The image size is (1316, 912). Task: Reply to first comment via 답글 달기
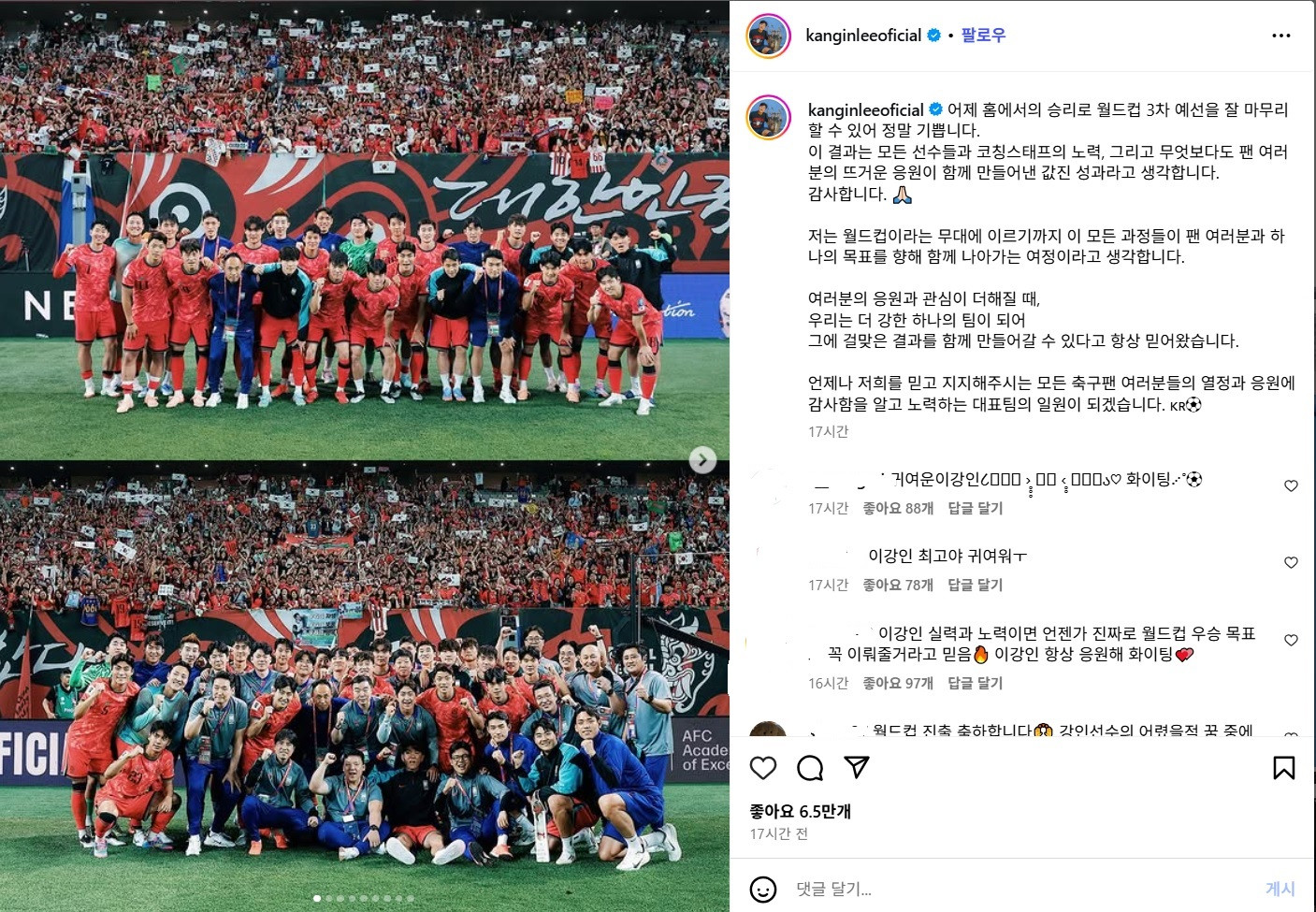(x=976, y=508)
